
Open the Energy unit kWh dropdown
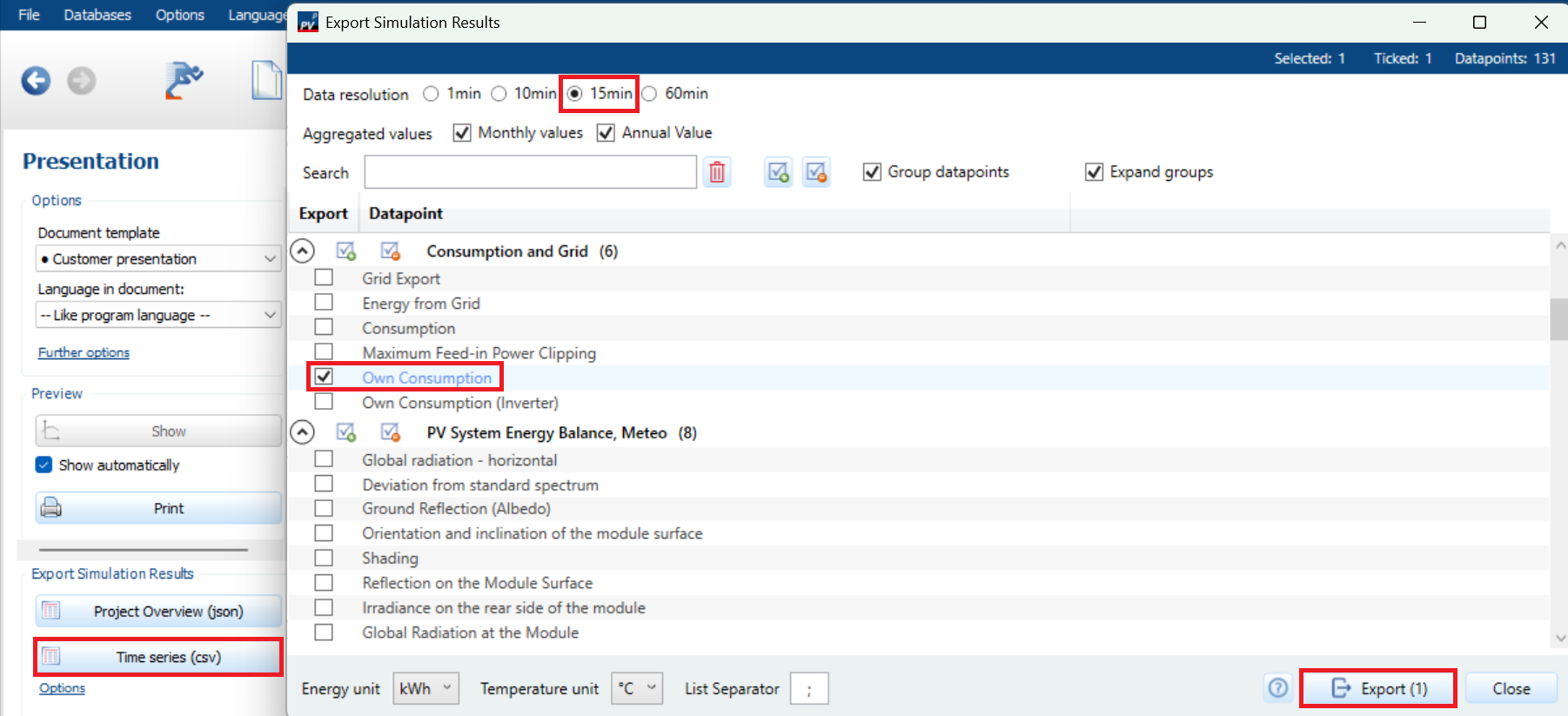click(426, 688)
